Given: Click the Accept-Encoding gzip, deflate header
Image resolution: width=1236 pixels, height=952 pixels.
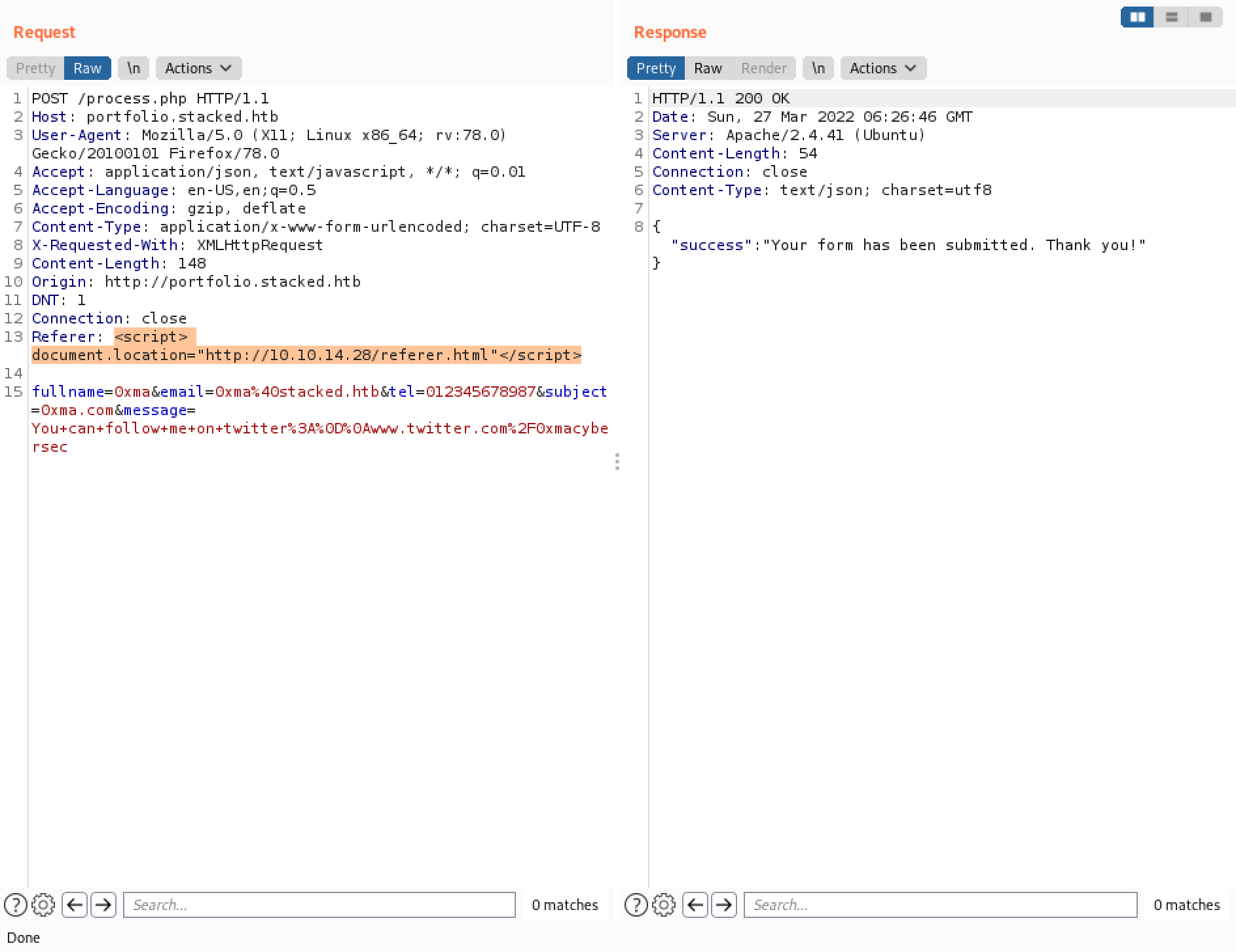Looking at the screenshot, I should click(169, 208).
